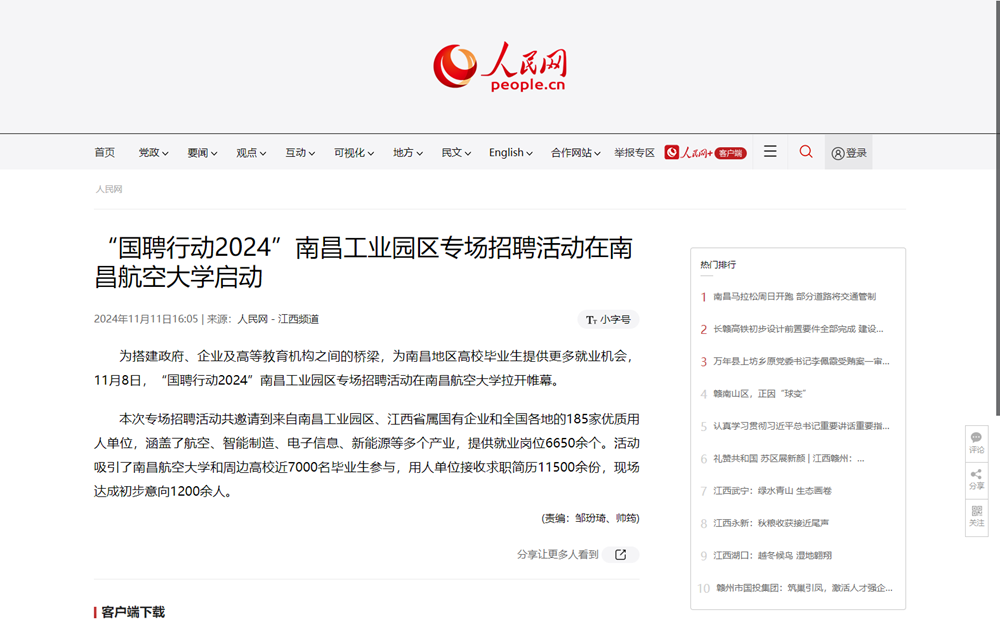Click the external share icon after 分享让更多人看到
This screenshot has height=629, width=1000.
coord(622,555)
